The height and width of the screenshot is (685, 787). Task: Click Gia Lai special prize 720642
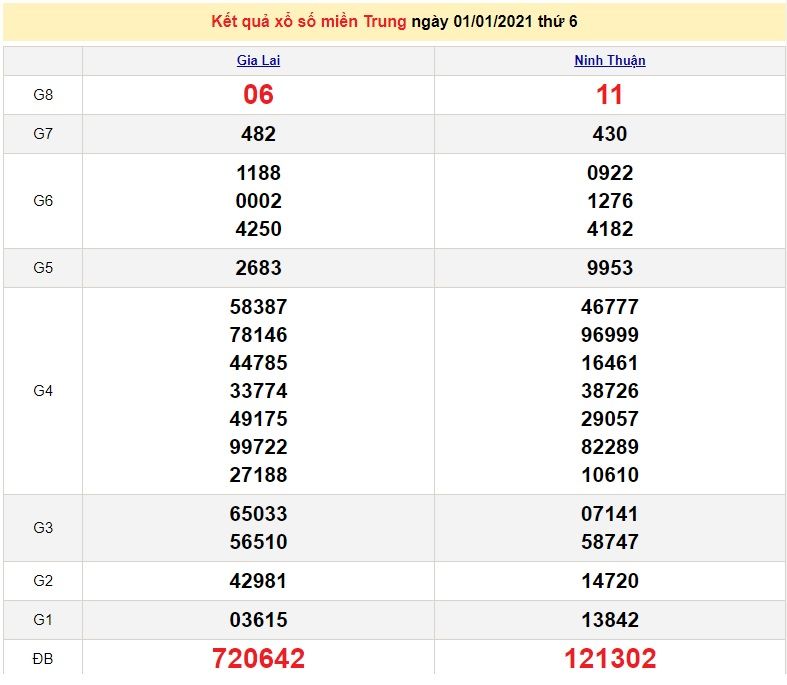[258, 658]
